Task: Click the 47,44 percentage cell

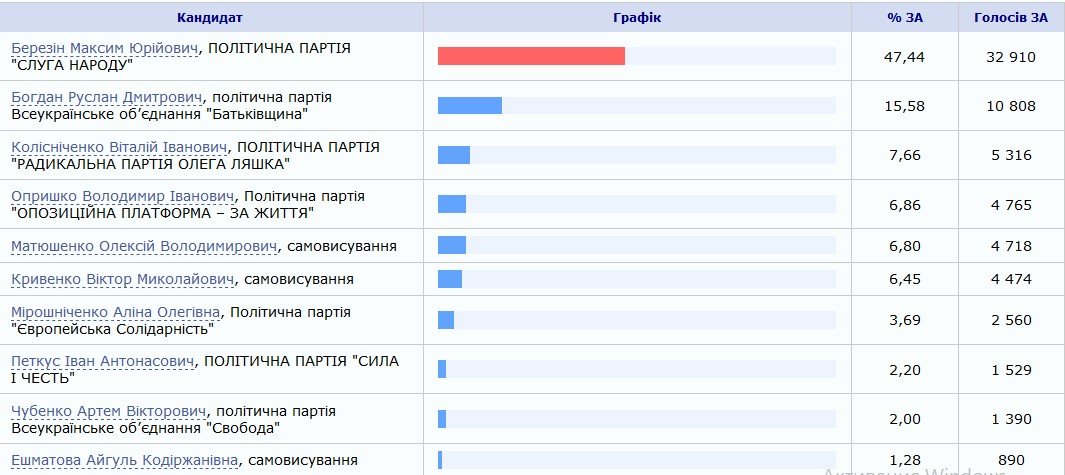Action: (x=906, y=57)
